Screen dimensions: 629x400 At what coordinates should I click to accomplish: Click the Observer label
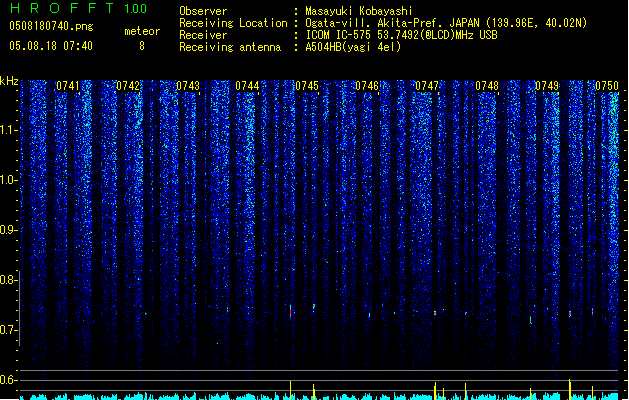pyautogui.click(x=203, y=11)
